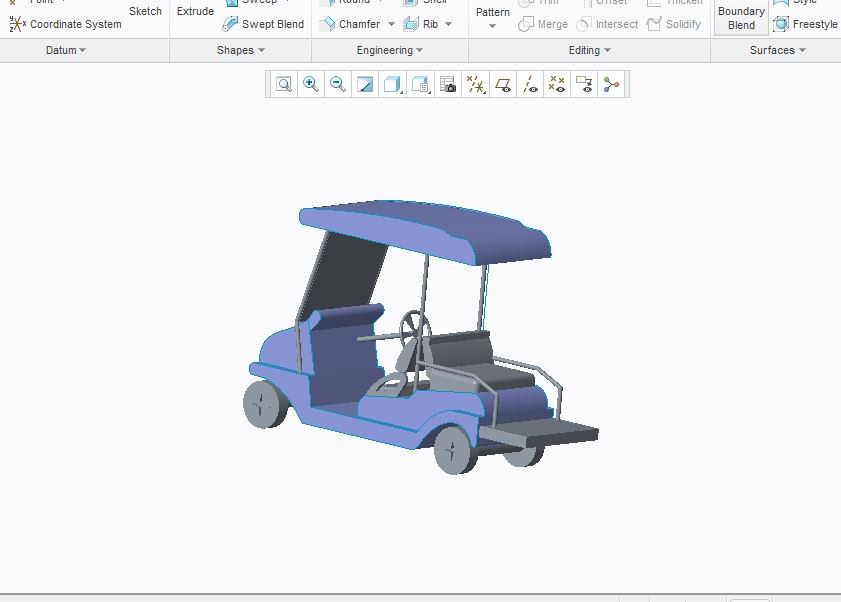
Task: Toggle datum point display visibility
Action: tap(556, 84)
